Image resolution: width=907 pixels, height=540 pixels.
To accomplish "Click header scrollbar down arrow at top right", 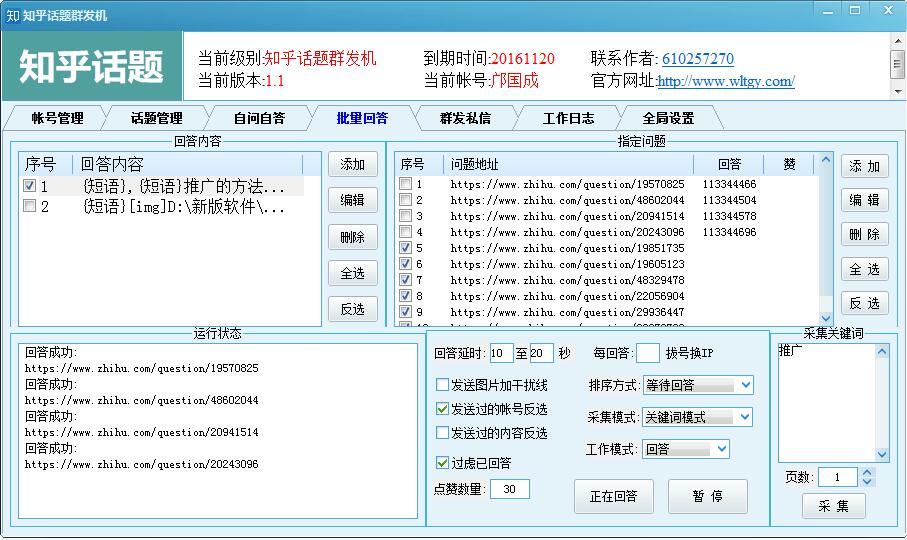I will point(898,91).
